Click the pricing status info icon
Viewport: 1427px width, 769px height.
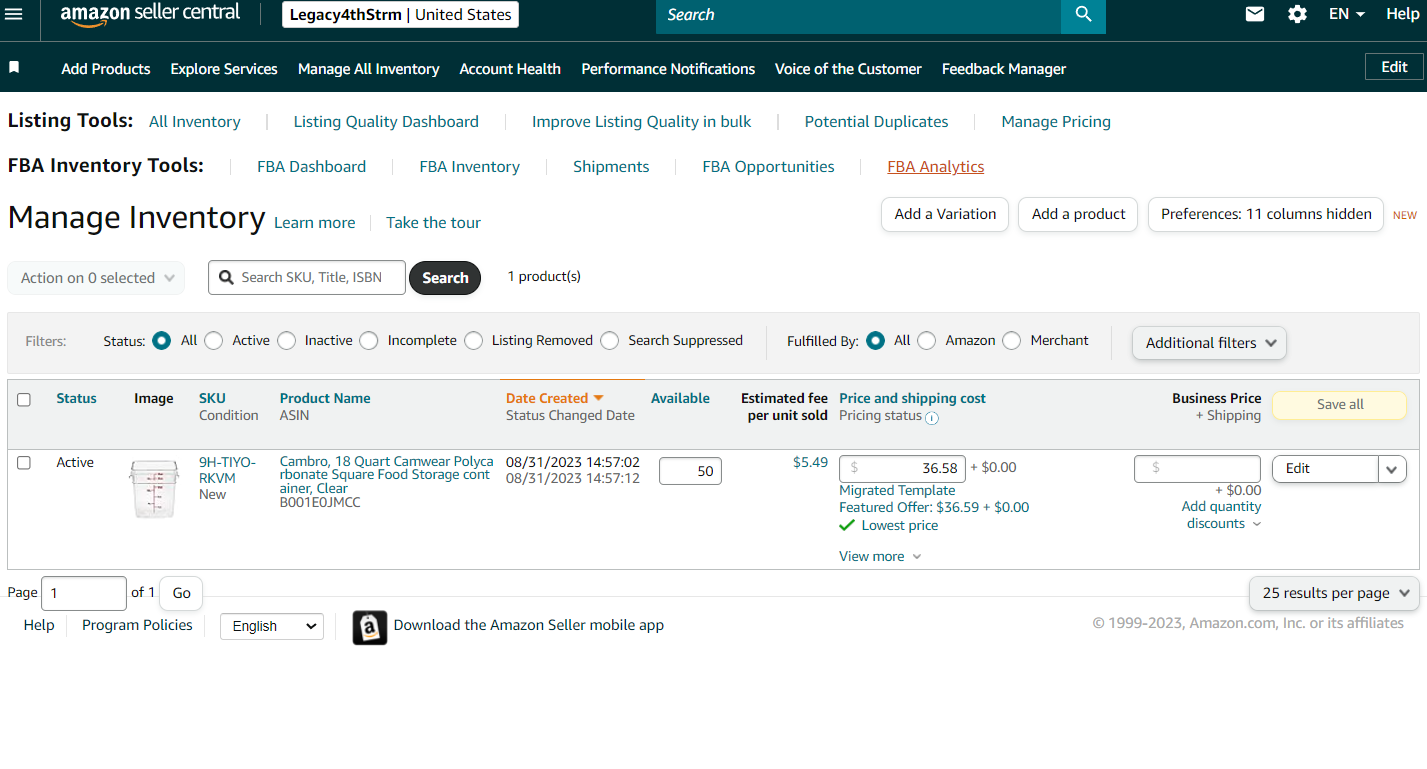pyautogui.click(x=932, y=418)
